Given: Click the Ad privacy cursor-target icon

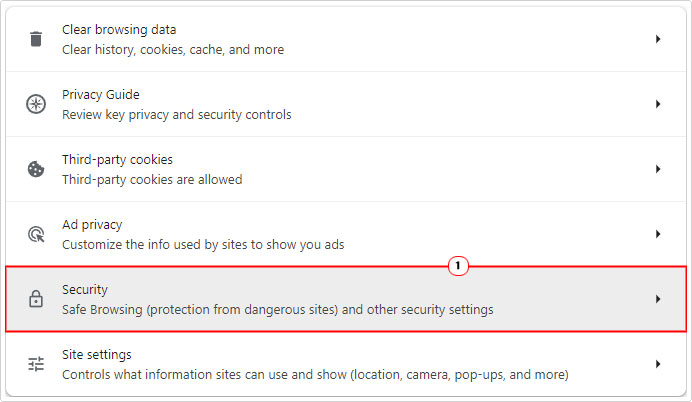Looking at the screenshot, I should click(x=36, y=234).
